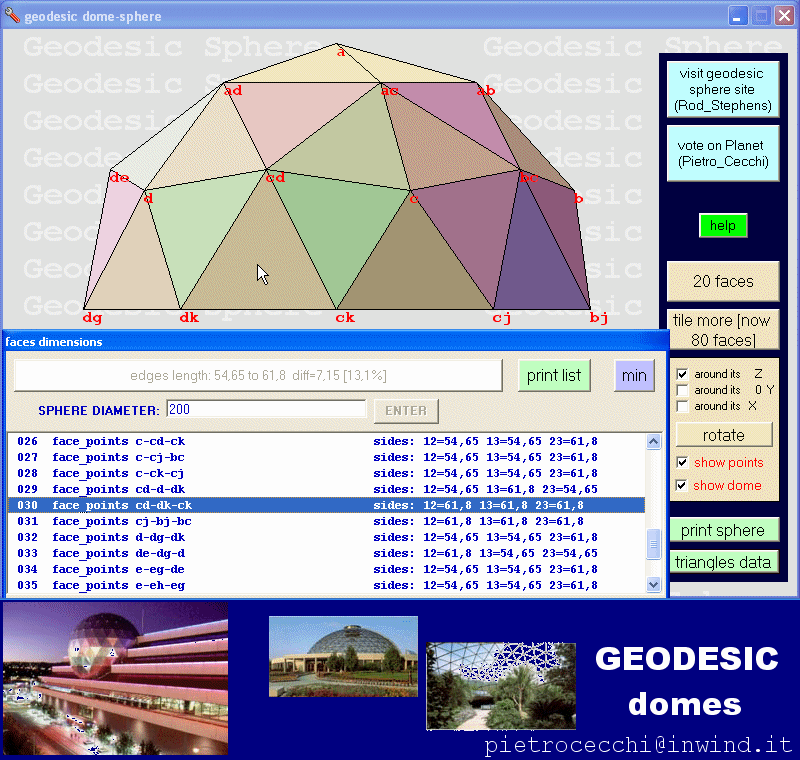Click the 'print sphere' button
This screenshot has width=800, height=760.
coord(723,530)
